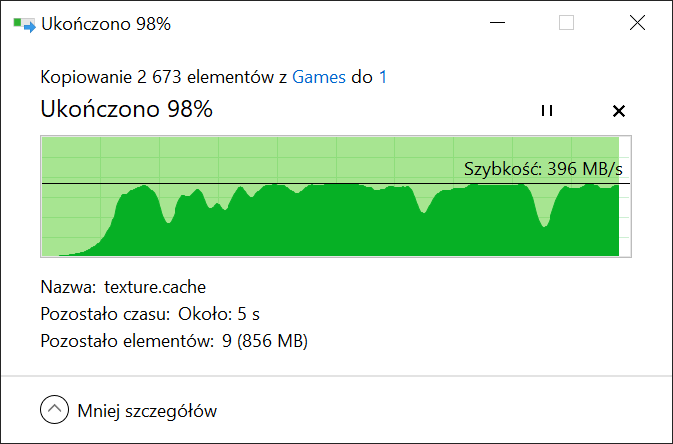Click the window title "Ukończono 98%" text
Image resolution: width=673 pixels, height=444 pixels.
[x=106, y=24]
